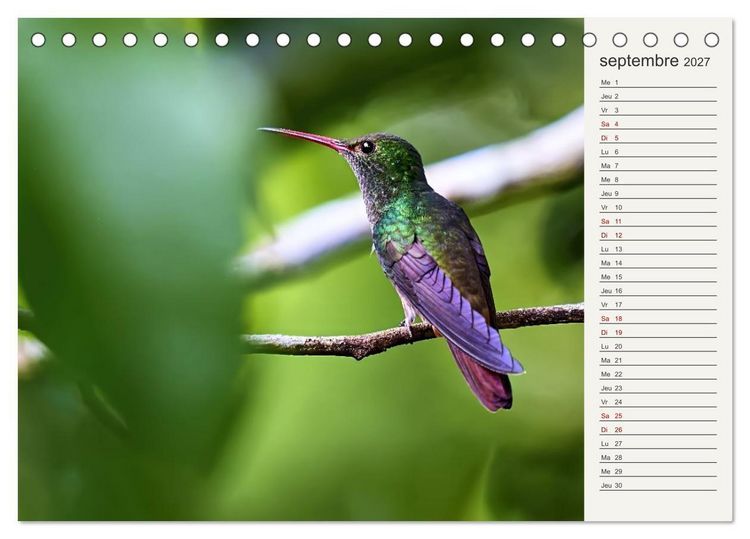Select the 'Lu 20' date row

pyautogui.click(x=658, y=346)
